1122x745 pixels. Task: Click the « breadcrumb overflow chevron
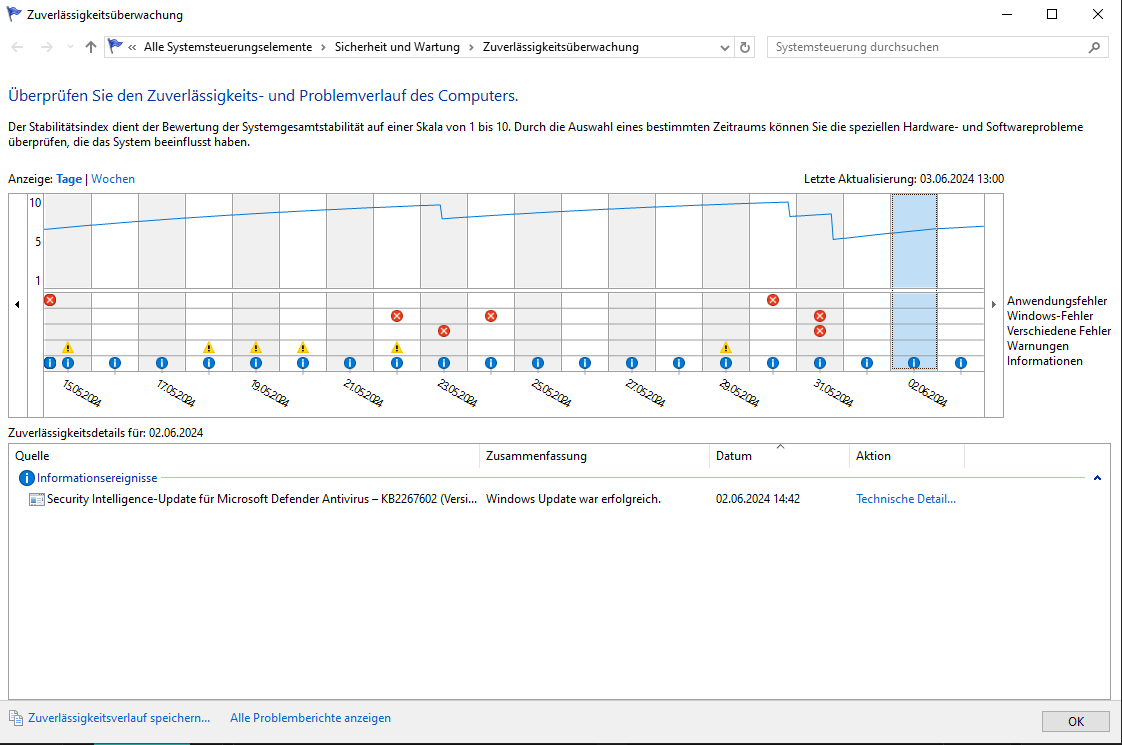pyautogui.click(x=132, y=47)
